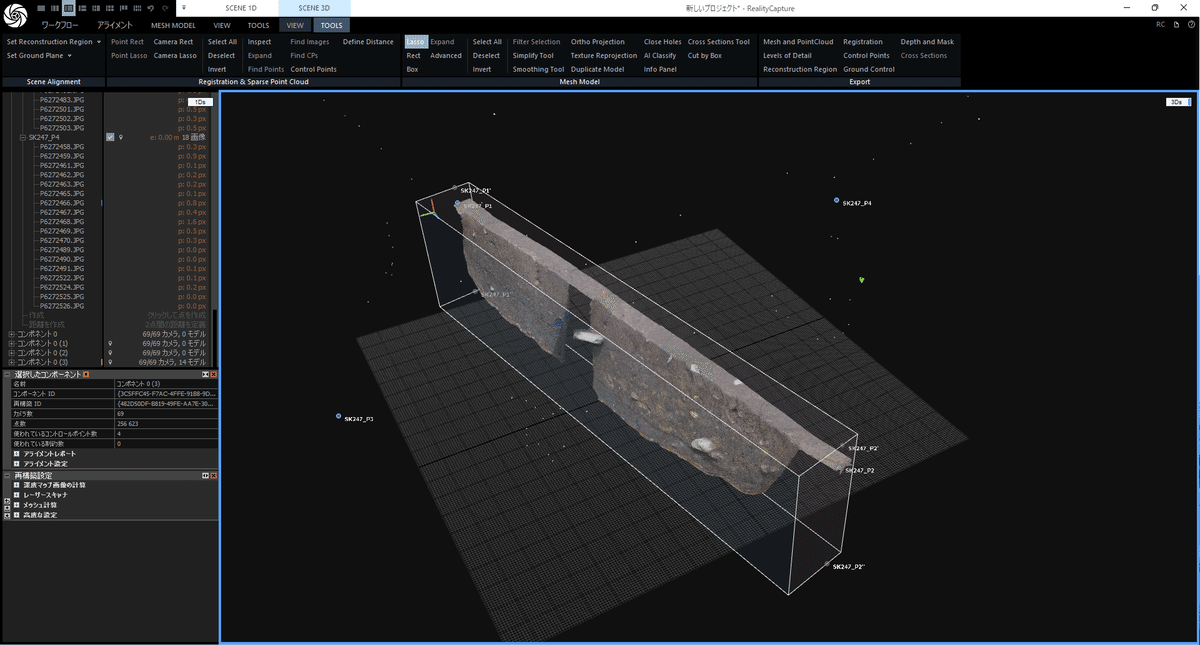The width and height of the screenshot is (1200, 645).
Task: Select image P6272468.JPG in tree
Action: (x=62, y=222)
